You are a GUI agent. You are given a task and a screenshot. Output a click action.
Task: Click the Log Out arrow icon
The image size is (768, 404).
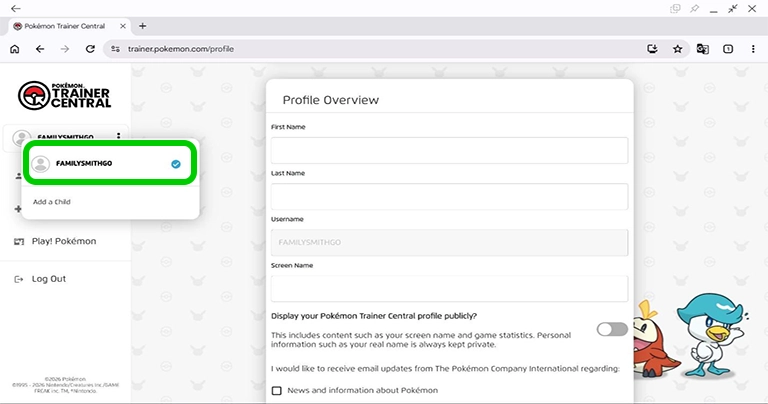coord(19,279)
